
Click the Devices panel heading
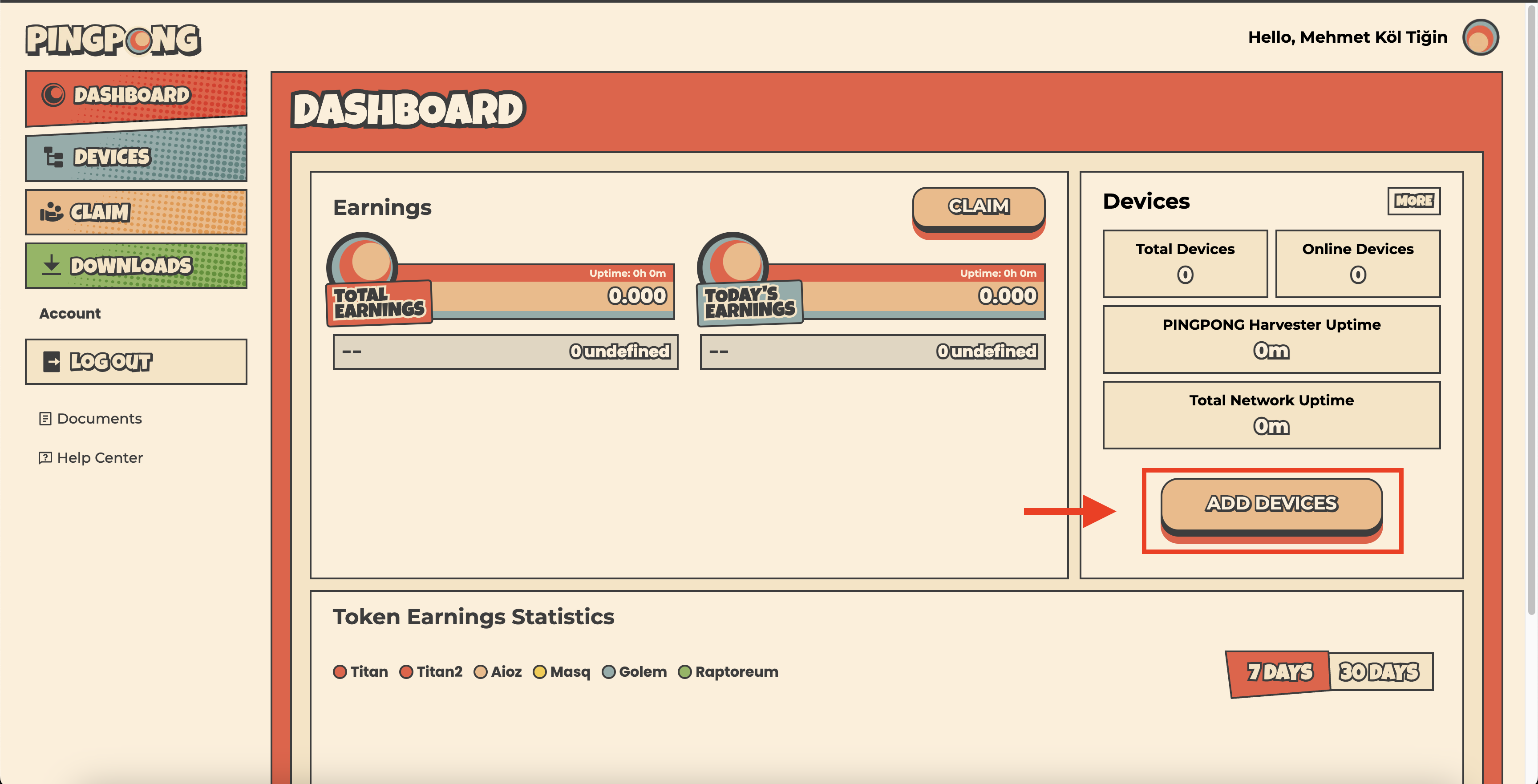coord(1146,201)
